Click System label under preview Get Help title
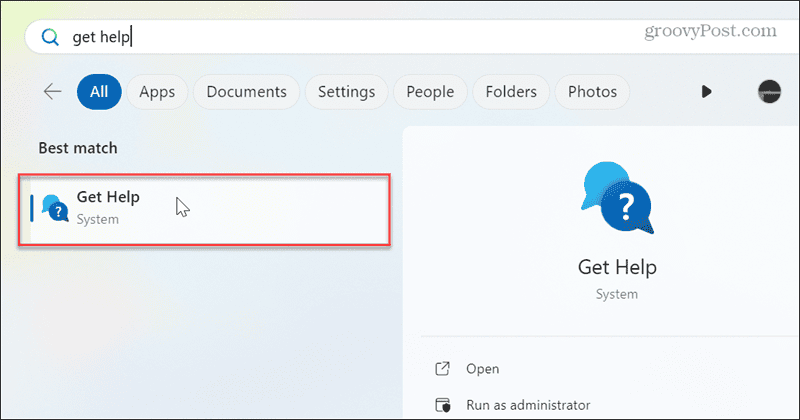This screenshot has height=420, width=800. click(617, 294)
